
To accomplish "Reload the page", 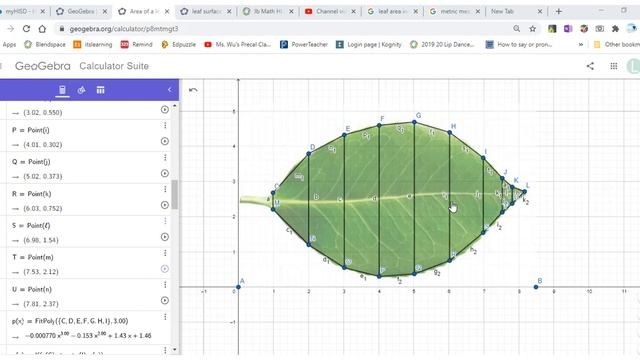I will pos(26,29).
